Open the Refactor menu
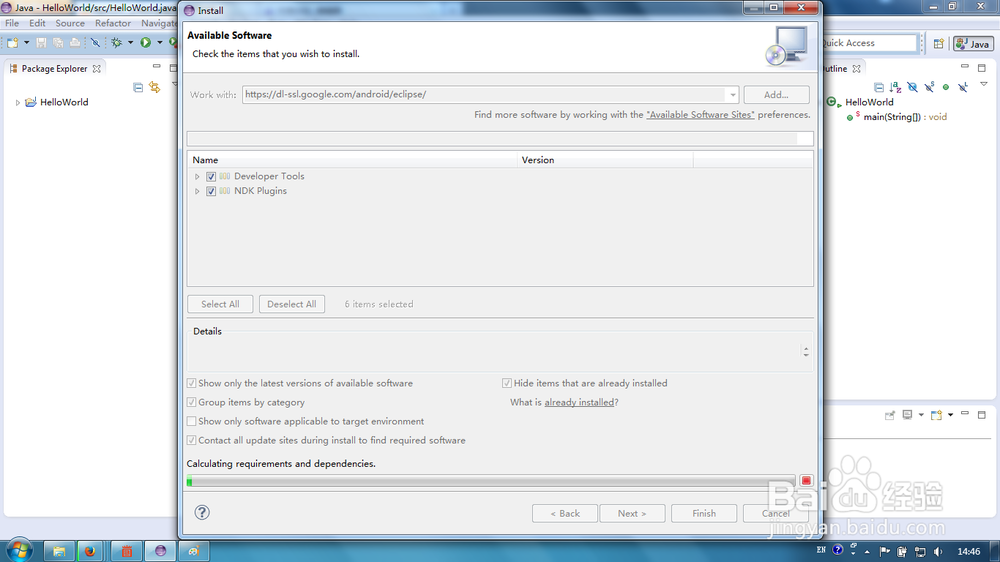Image resolution: width=1000 pixels, height=562 pixels. coord(113,23)
